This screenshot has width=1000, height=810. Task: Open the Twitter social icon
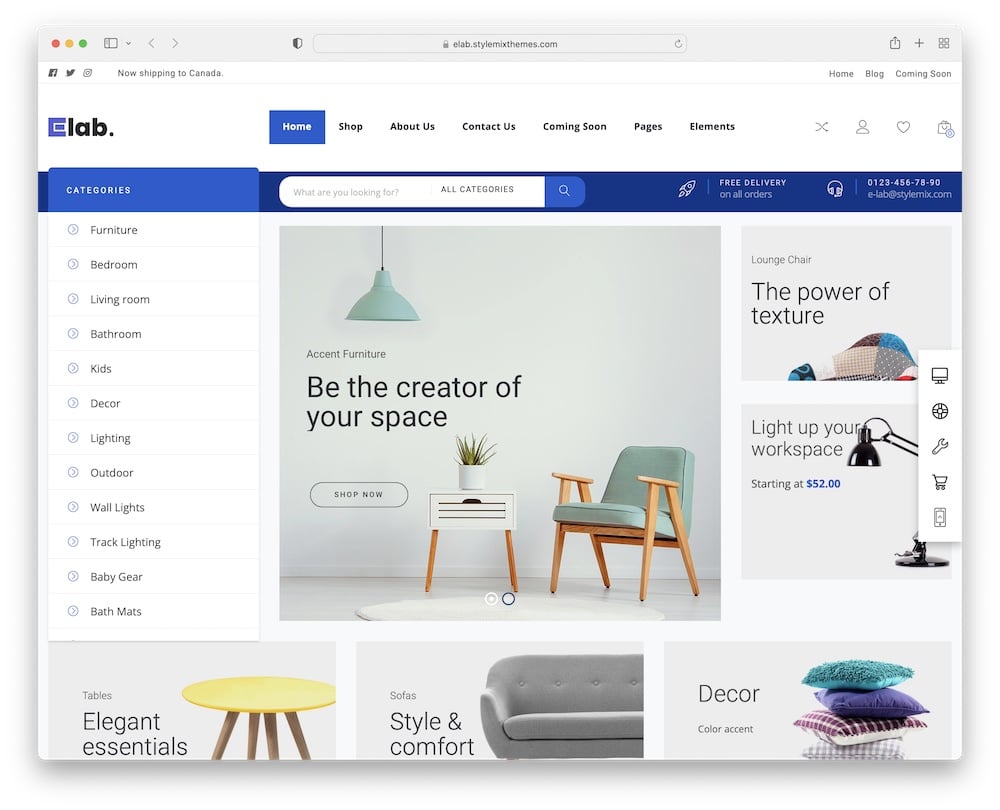tap(70, 73)
